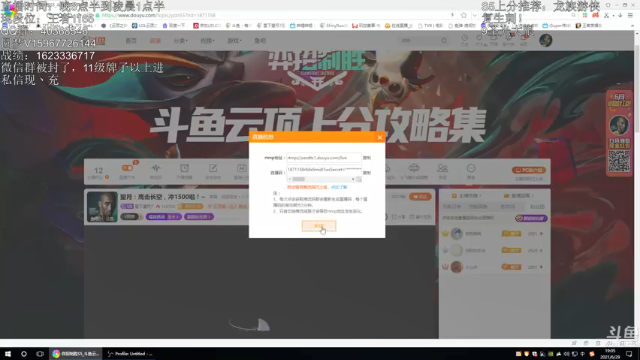Open the second-ranked fan avatar
Screen dimensions: 640x360
click(457, 250)
